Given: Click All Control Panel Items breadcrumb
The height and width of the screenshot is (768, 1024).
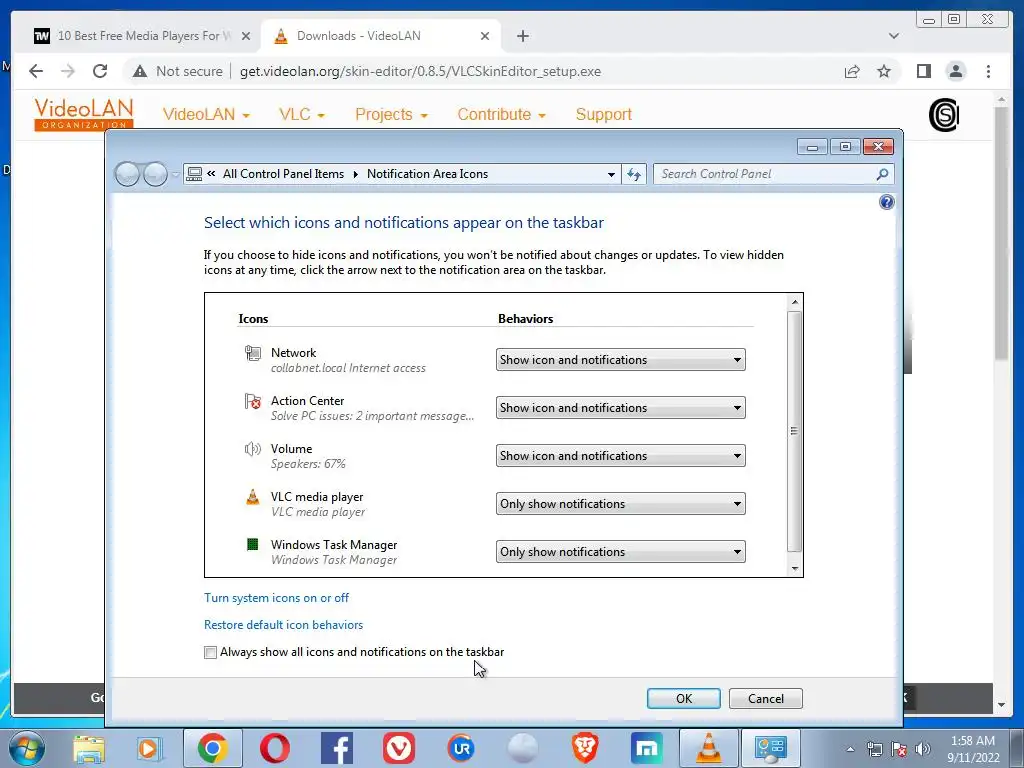Looking at the screenshot, I should pyautogui.click(x=283, y=174).
